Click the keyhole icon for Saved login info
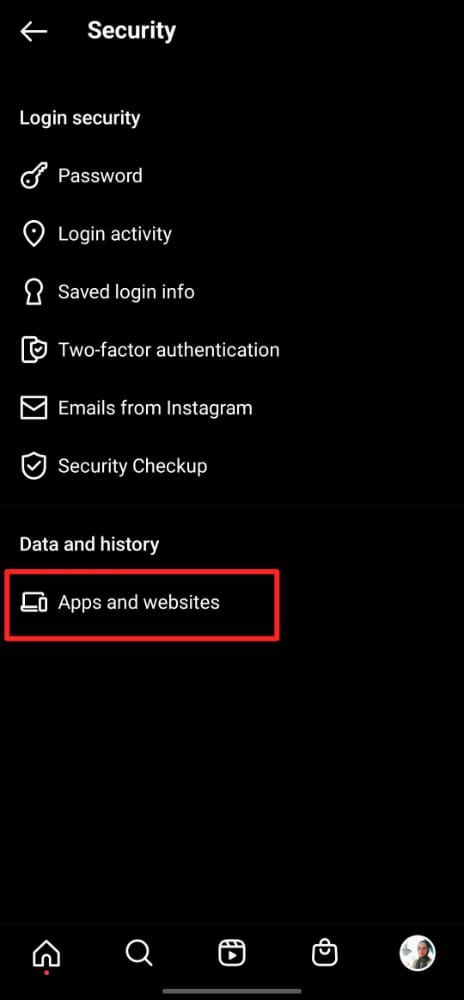The height and width of the screenshot is (1000, 464). (34, 292)
